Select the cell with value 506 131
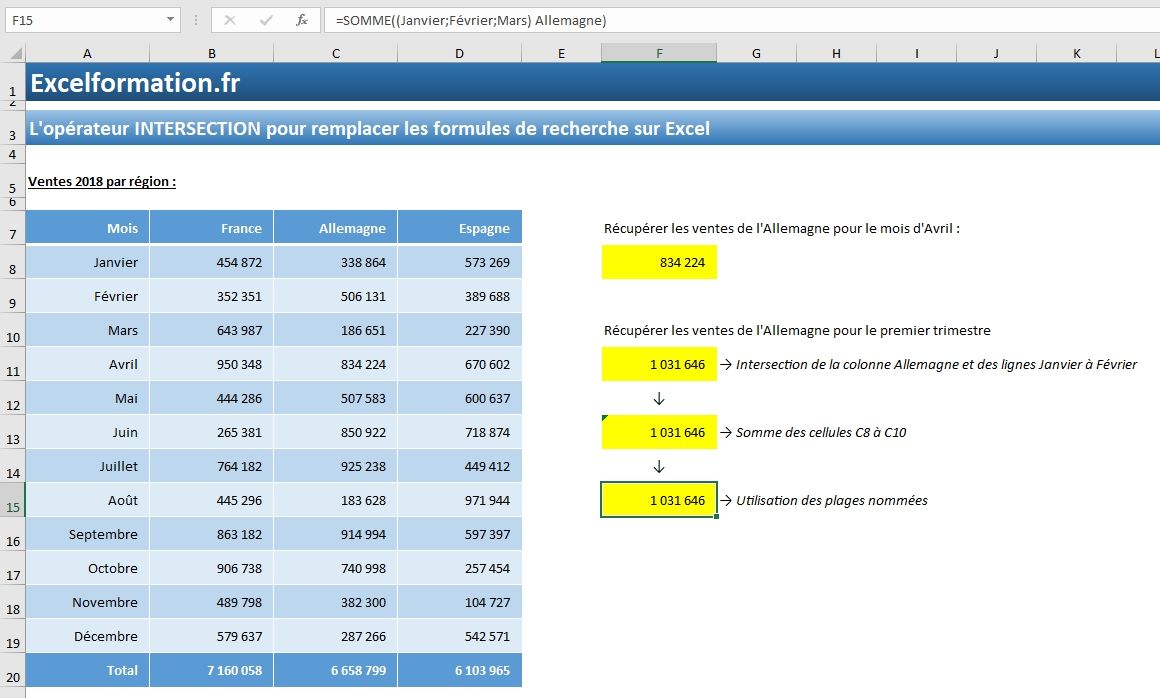1160x698 pixels. [x=336, y=297]
